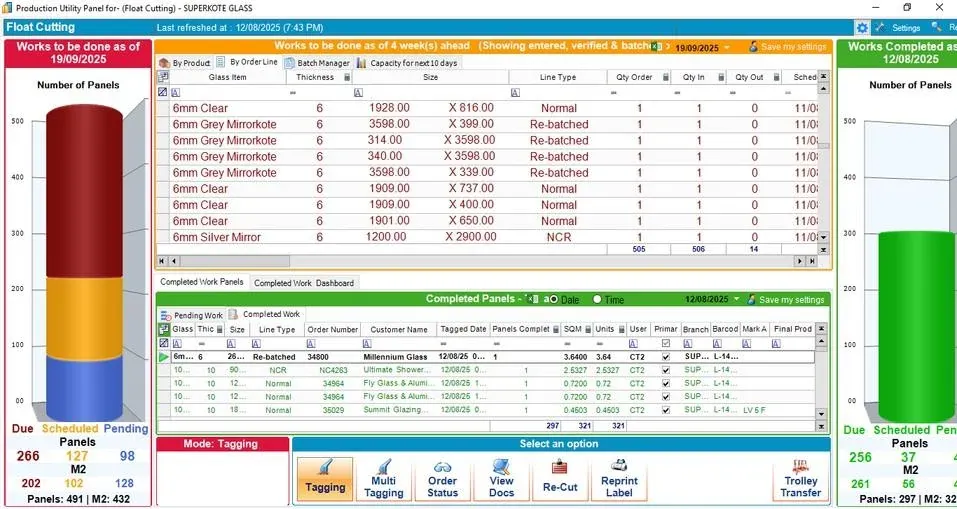
Task: Open the 12/08/2025 date dropdown
Action: (x=737, y=299)
